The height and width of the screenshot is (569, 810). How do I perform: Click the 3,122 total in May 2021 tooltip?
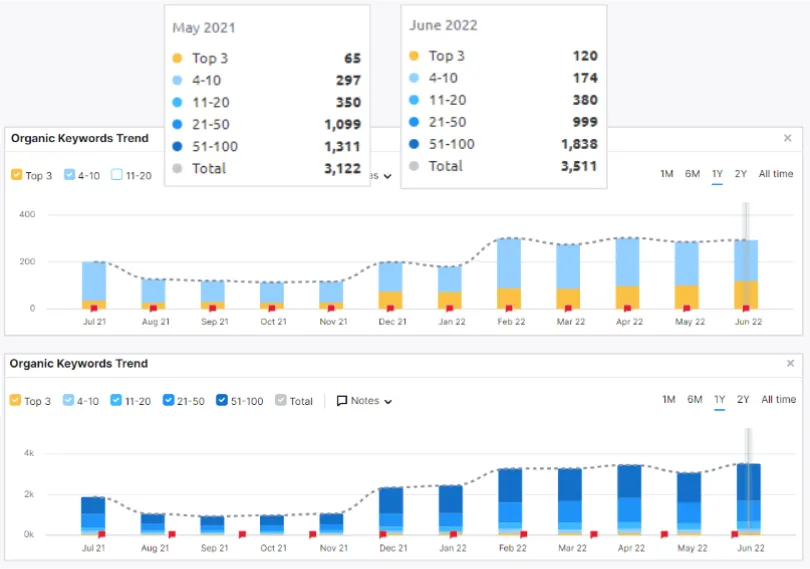[342, 168]
